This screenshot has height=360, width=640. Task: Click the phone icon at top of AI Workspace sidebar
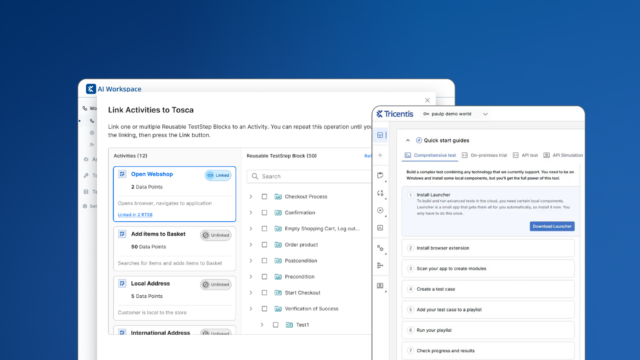pos(84,108)
